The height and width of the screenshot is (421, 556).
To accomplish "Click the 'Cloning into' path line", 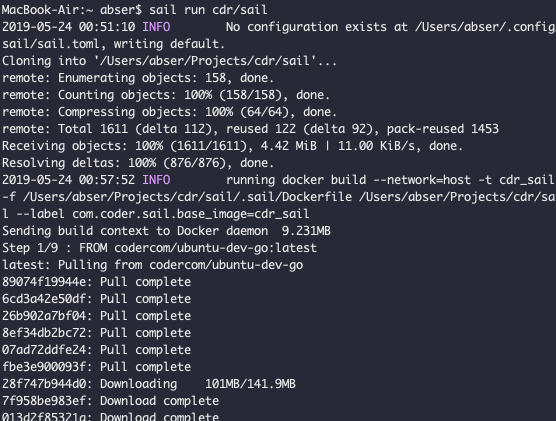I will pos(169,61).
